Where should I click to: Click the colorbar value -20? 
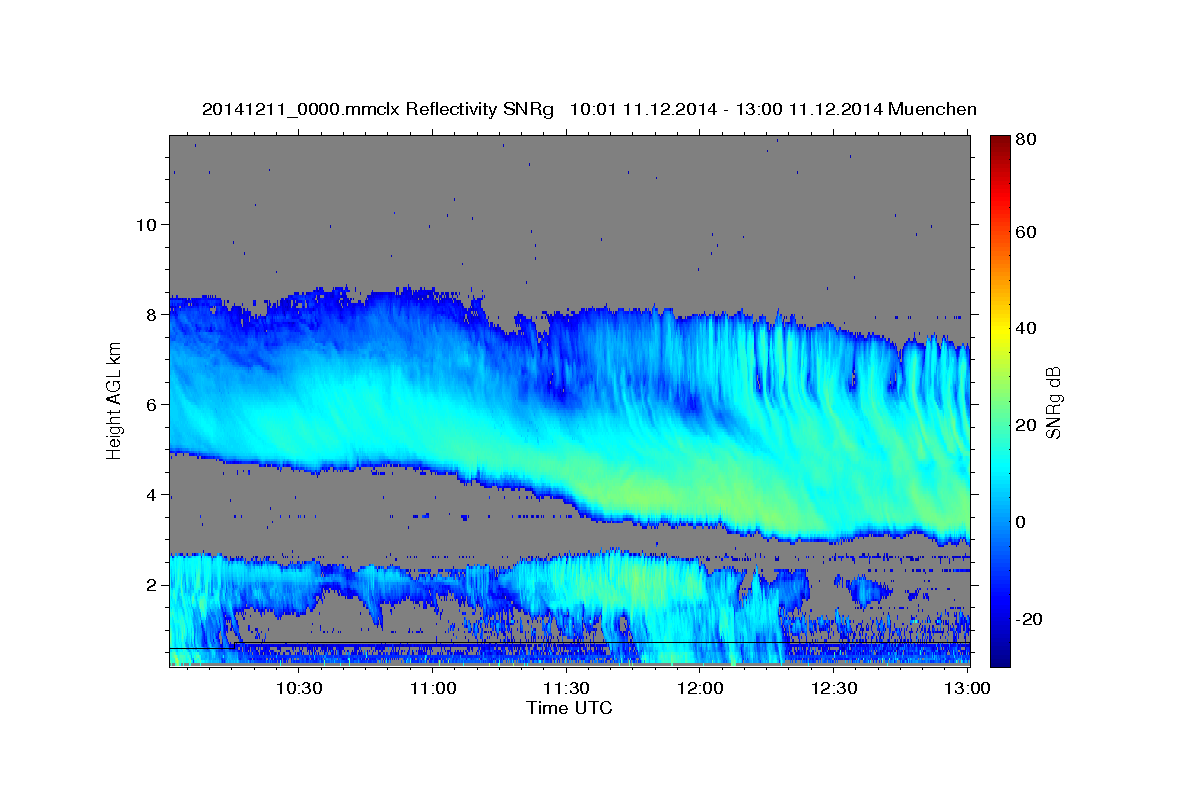1028,619
